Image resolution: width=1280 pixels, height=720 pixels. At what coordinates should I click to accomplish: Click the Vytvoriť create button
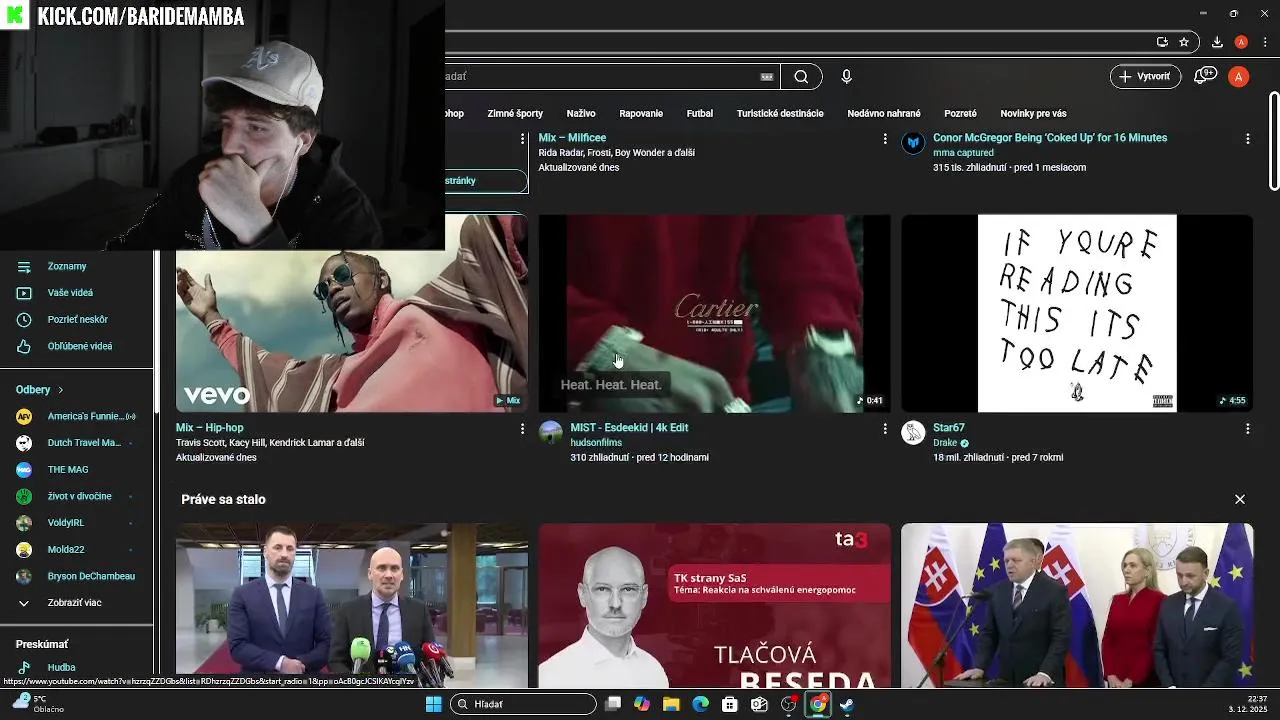point(1145,77)
